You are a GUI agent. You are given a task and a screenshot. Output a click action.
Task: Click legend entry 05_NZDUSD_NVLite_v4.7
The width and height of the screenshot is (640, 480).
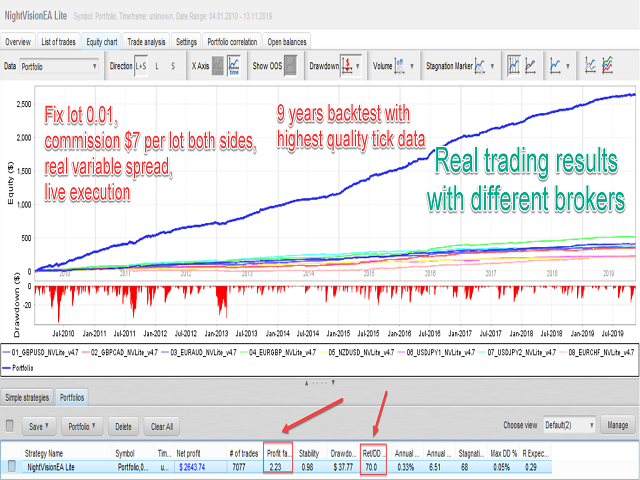(x=358, y=352)
